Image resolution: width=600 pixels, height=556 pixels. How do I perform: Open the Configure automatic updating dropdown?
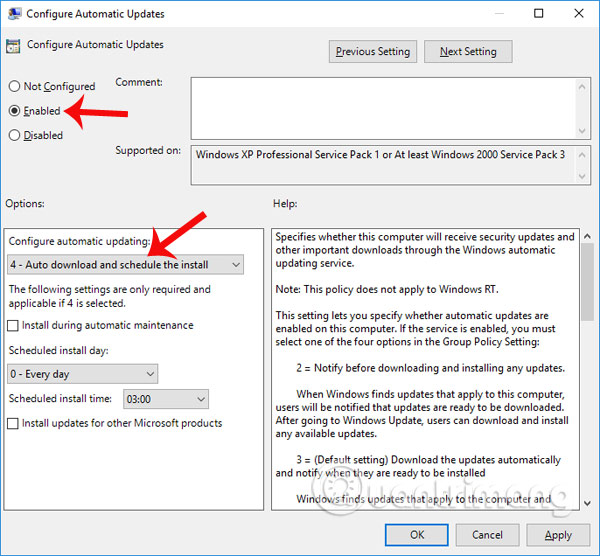coord(125,264)
